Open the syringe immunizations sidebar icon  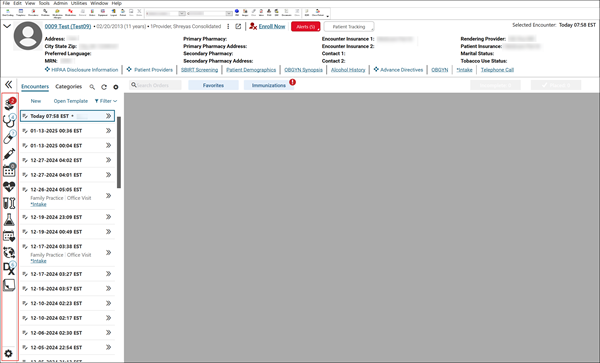9,154
